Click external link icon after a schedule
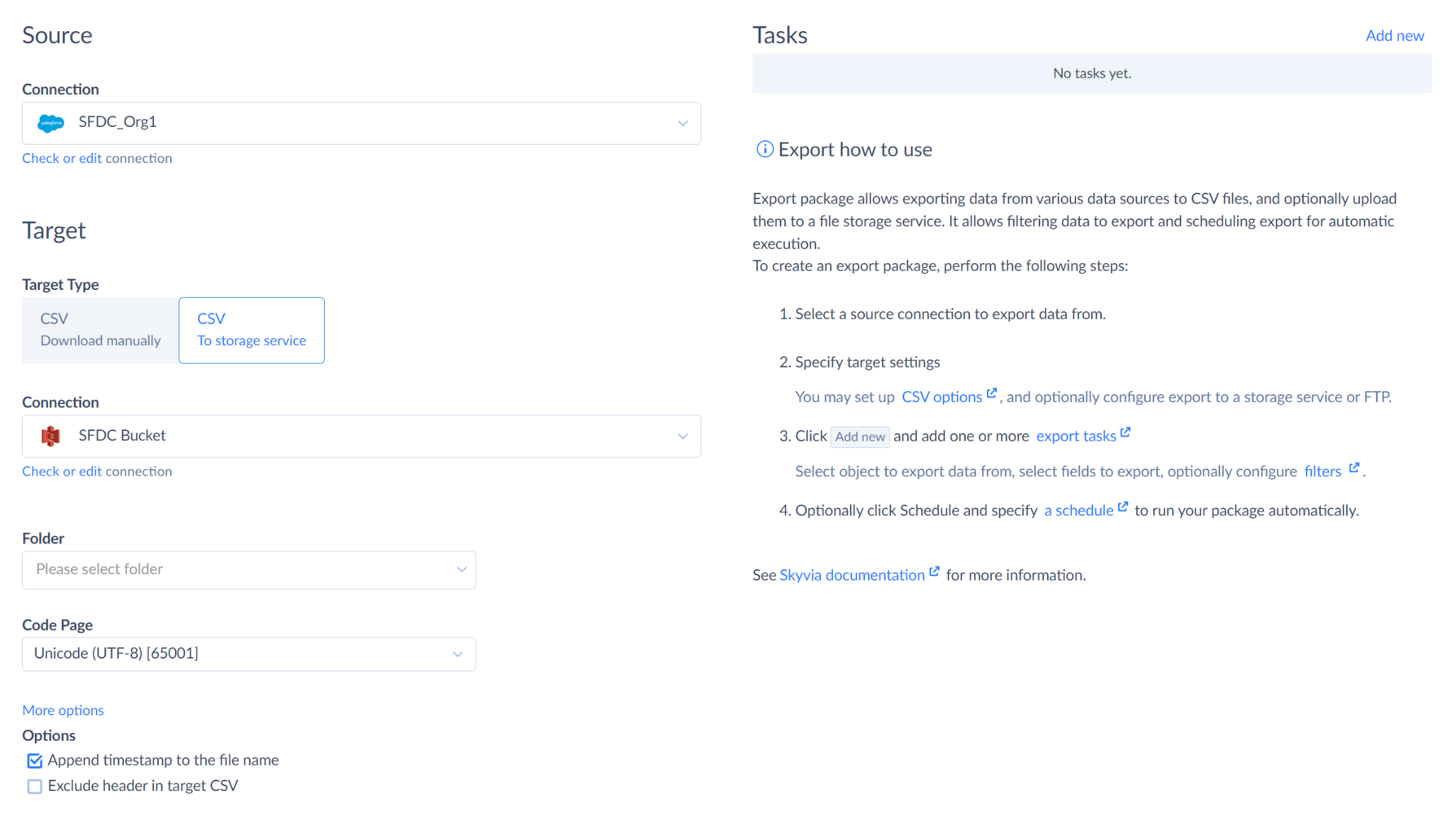 click(x=1123, y=507)
